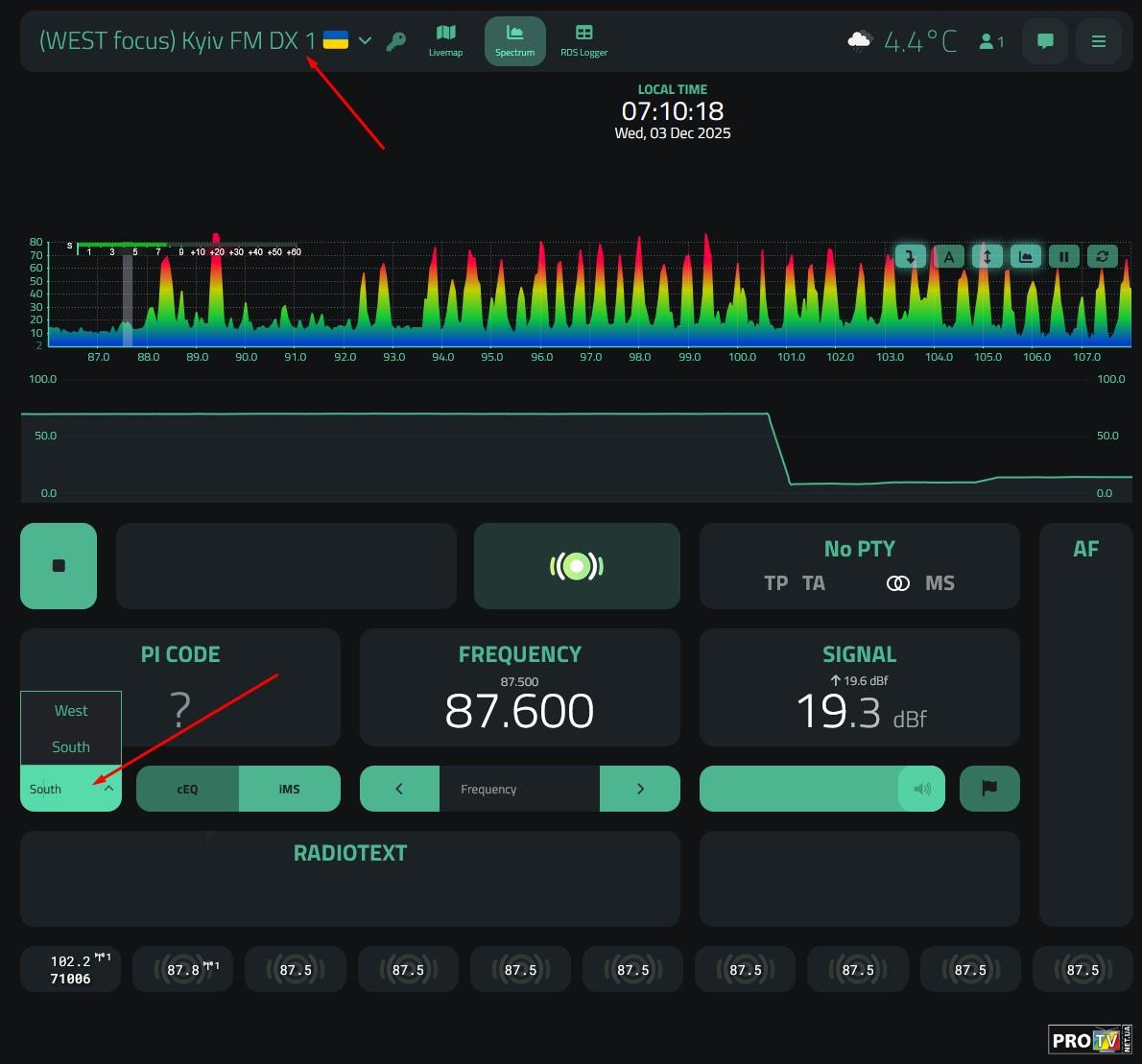This screenshot has width=1142, height=1064.
Task: Pause the spectrum graph
Action: click(1063, 256)
